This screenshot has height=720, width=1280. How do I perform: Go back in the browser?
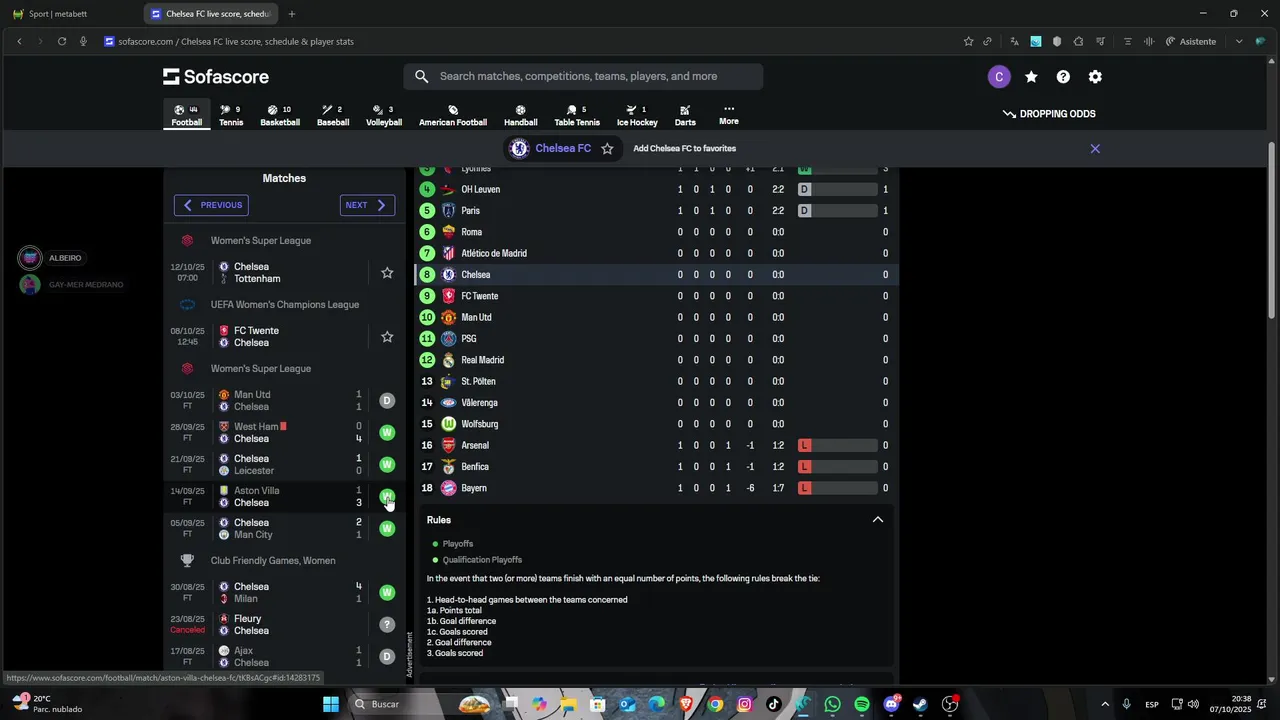point(19,41)
